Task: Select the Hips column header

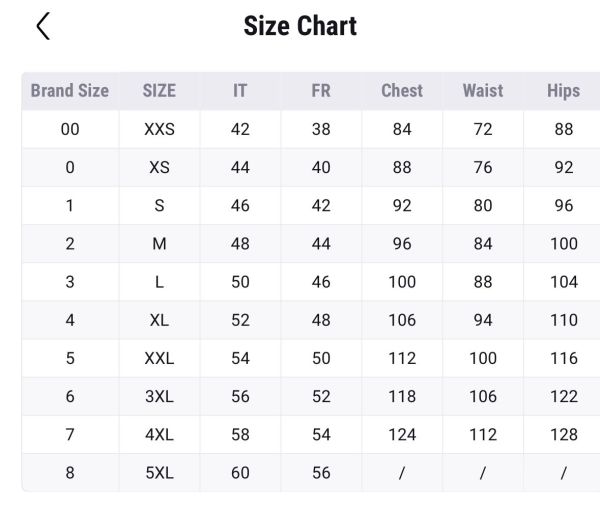Action: point(563,91)
